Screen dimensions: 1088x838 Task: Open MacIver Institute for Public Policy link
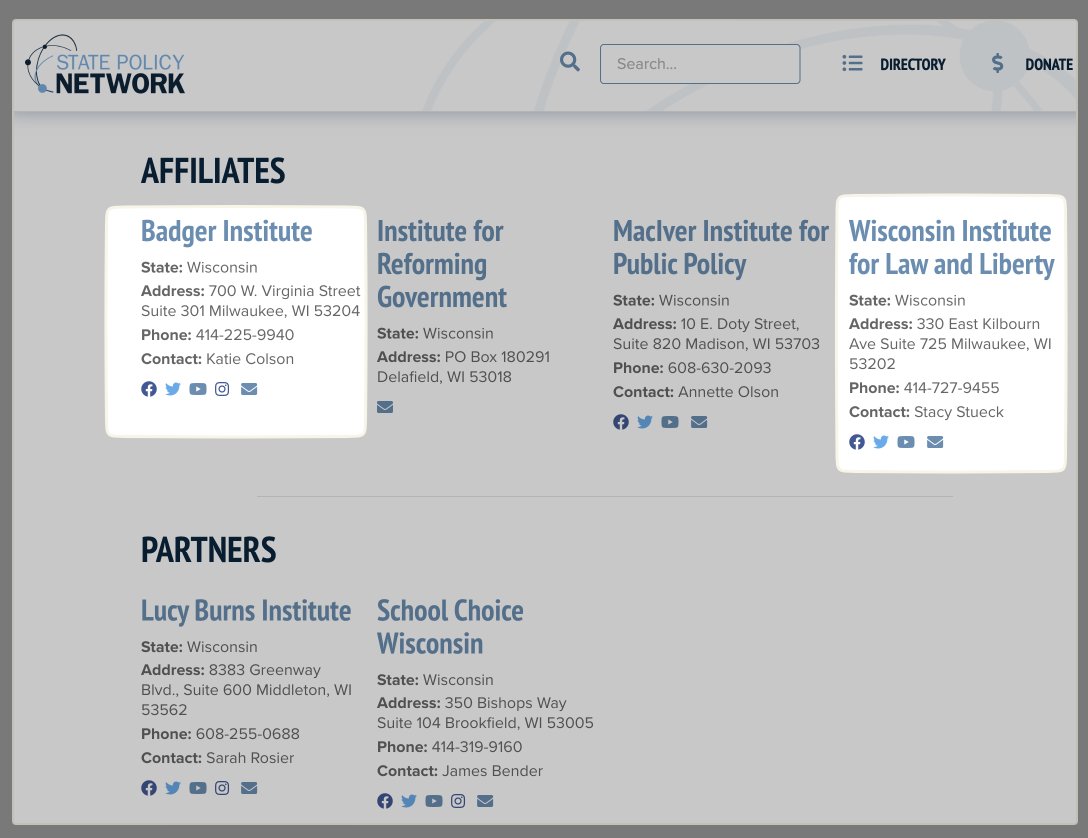coord(720,248)
